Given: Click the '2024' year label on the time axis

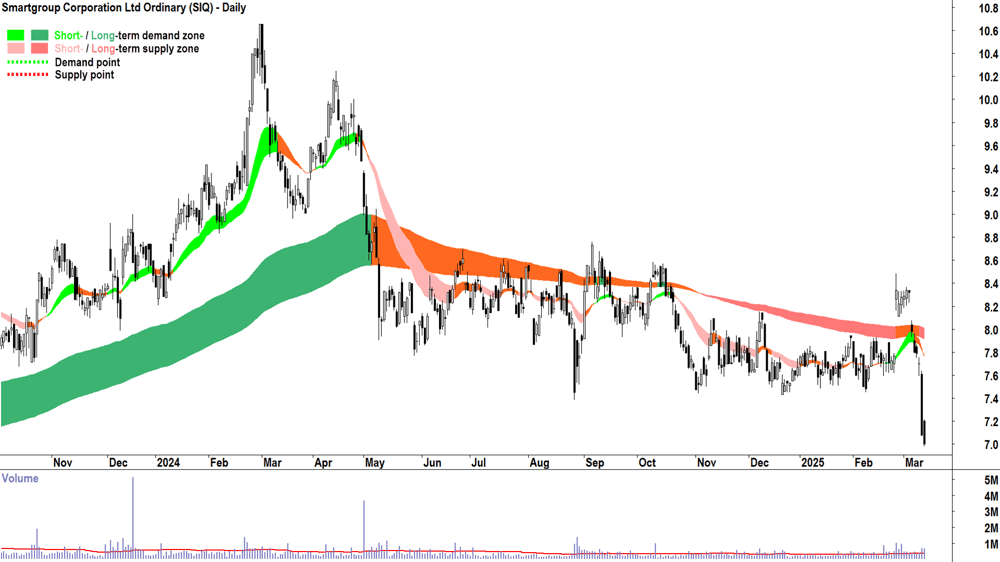Looking at the screenshot, I should point(168,462).
